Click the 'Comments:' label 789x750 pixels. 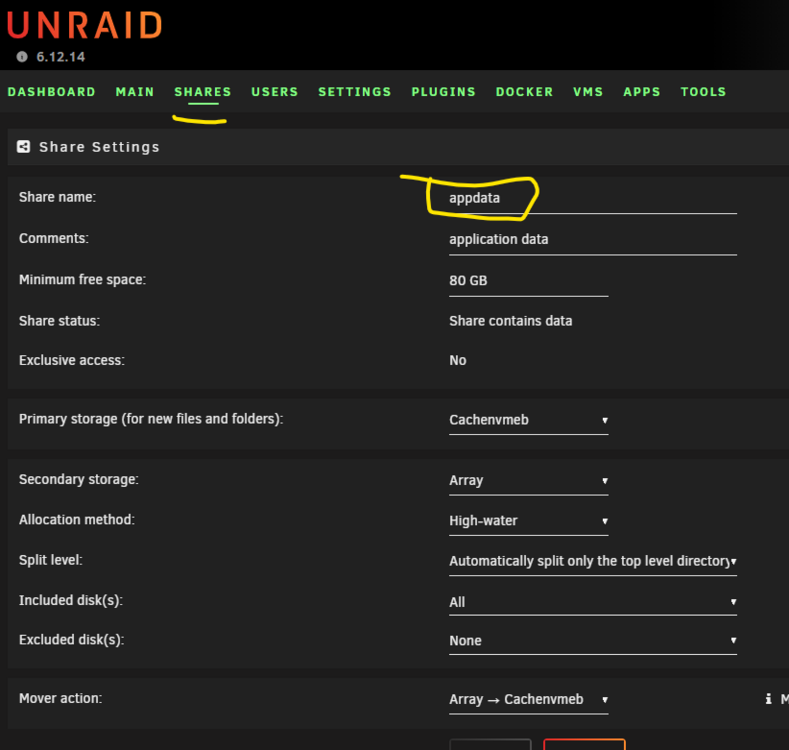[54, 238]
